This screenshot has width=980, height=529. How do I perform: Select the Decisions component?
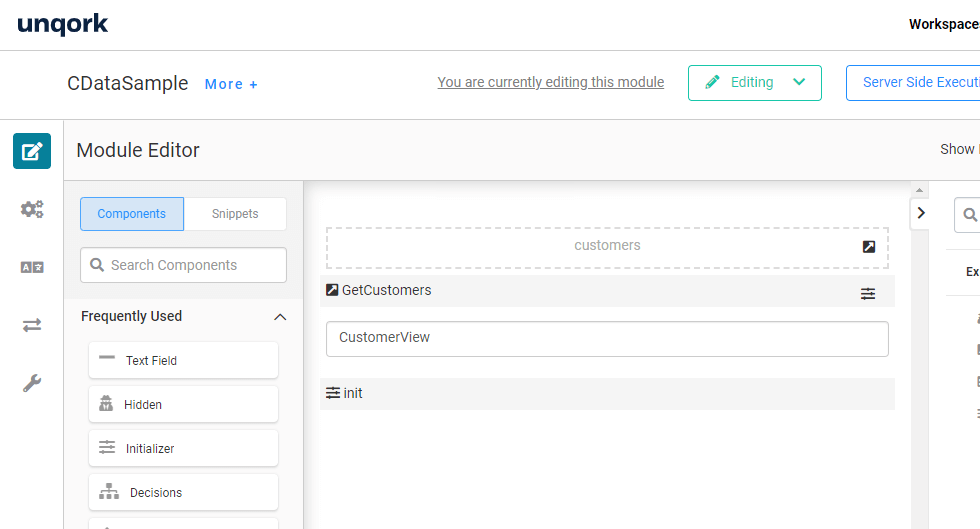[183, 492]
